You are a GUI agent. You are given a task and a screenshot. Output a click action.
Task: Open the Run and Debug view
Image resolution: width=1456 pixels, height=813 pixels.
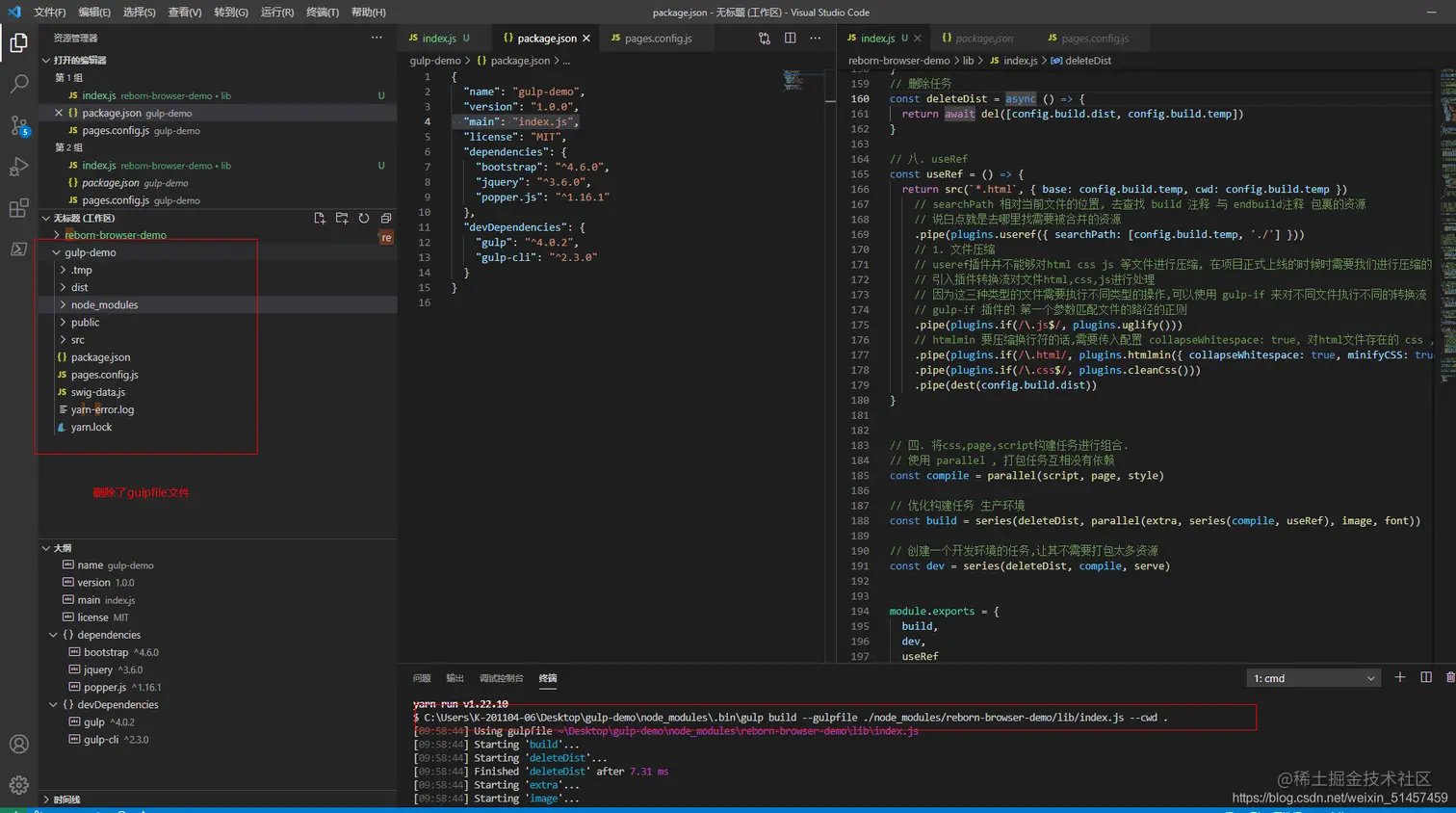tap(18, 167)
